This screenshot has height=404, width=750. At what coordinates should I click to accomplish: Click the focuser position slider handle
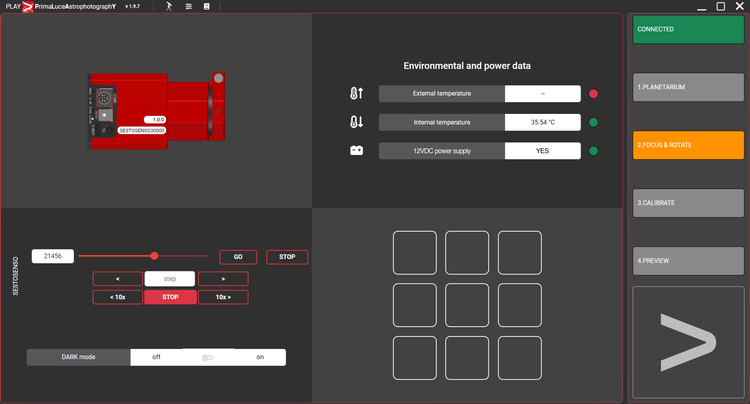point(154,256)
